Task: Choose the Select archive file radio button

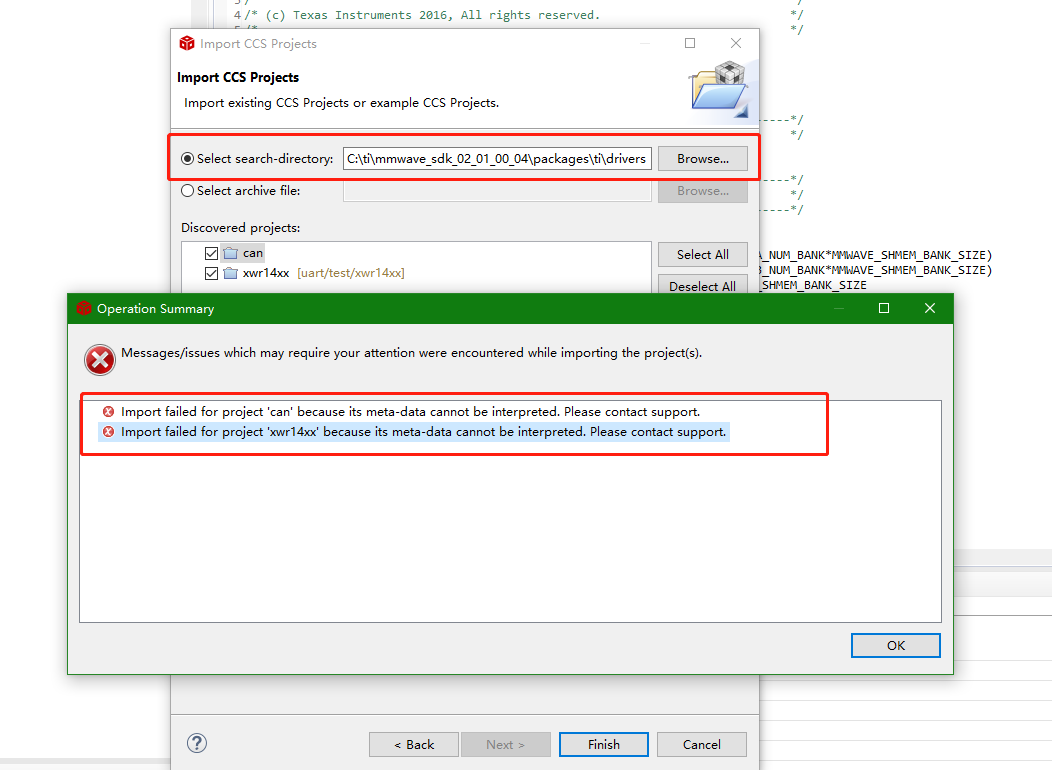Action: [x=187, y=190]
